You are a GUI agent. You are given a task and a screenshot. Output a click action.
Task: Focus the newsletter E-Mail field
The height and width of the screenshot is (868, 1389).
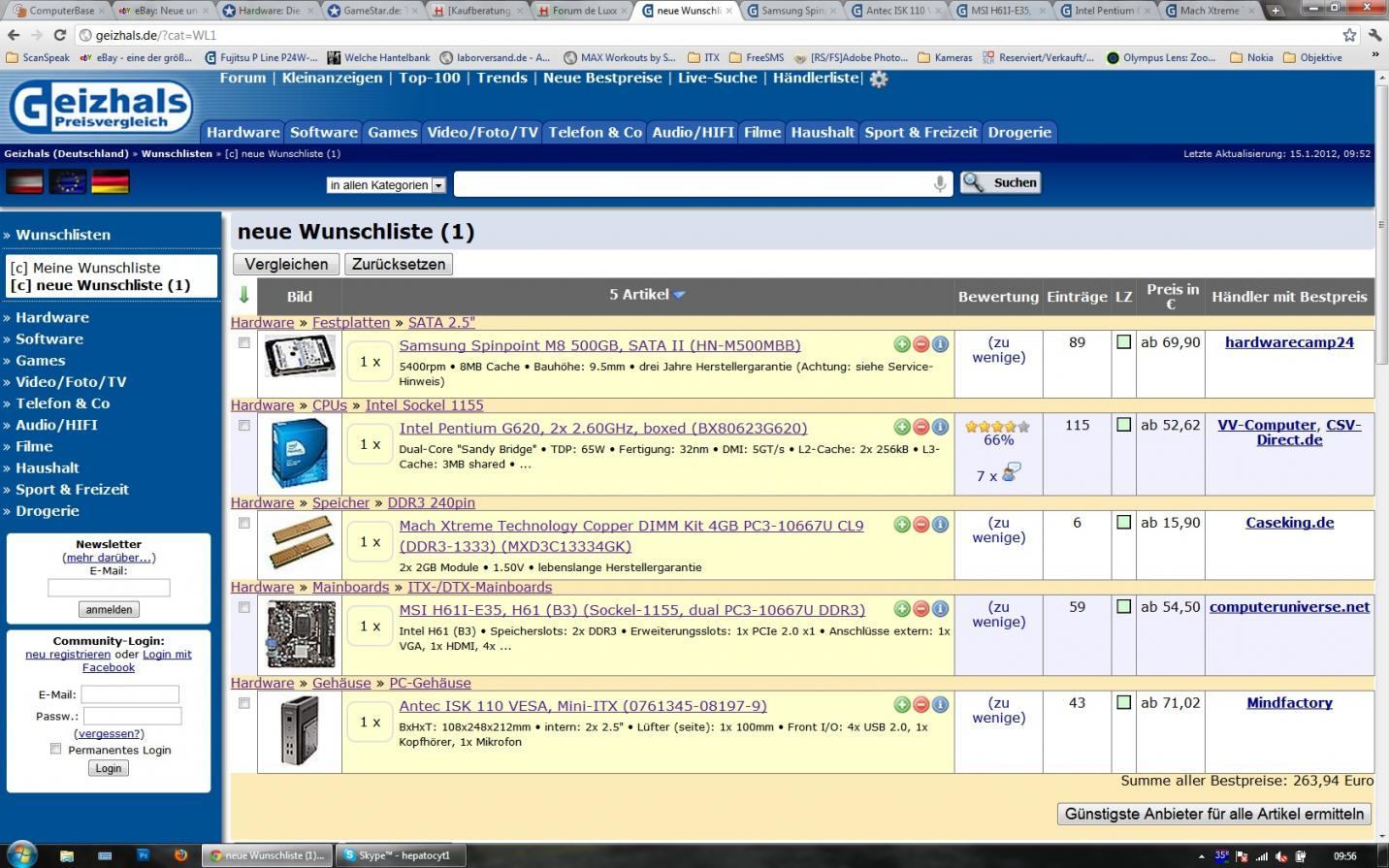click(x=109, y=587)
